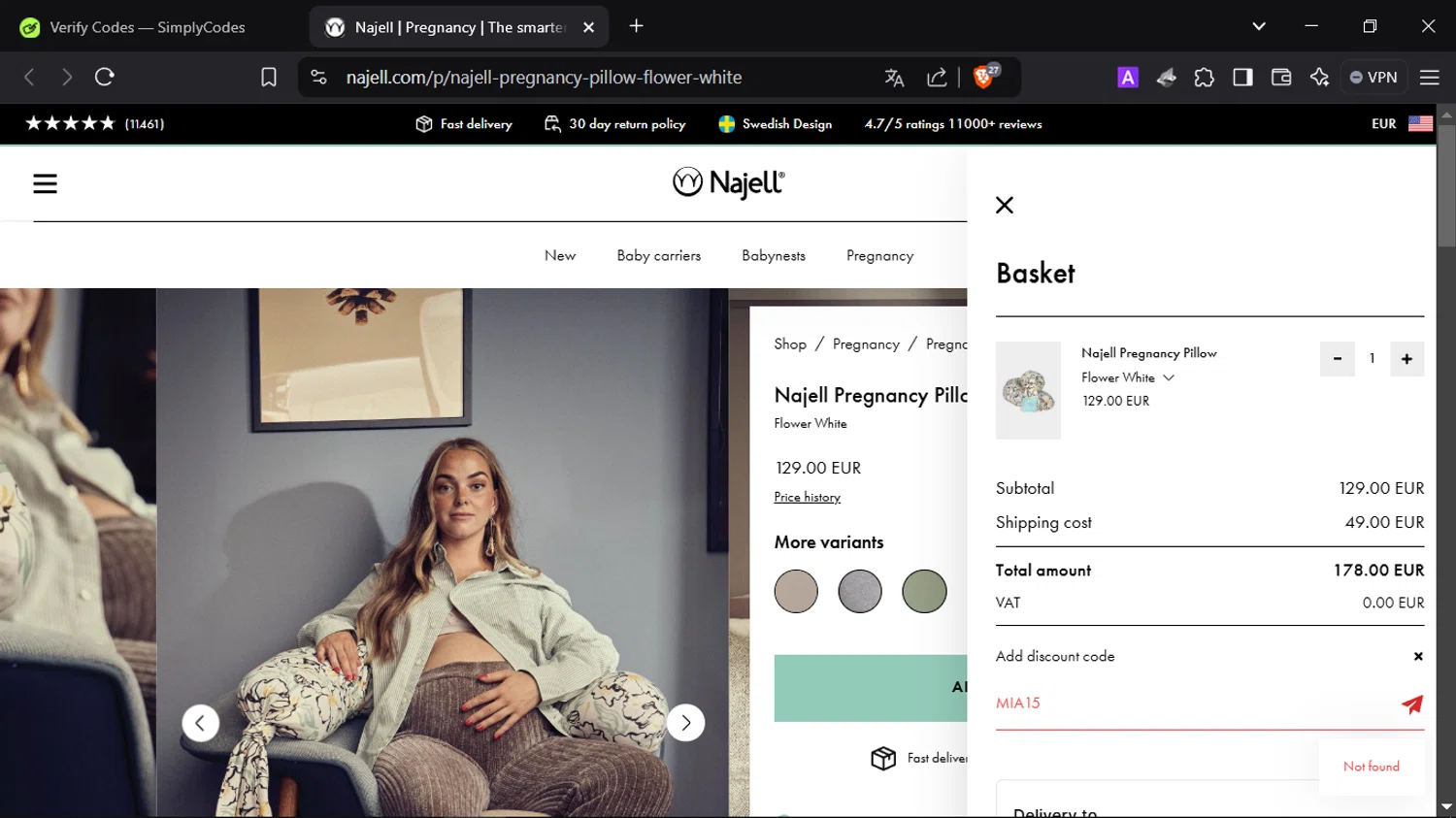Image resolution: width=1456 pixels, height=818 pixels.
Task: Go forward in browser history
Action: point(66,77)
